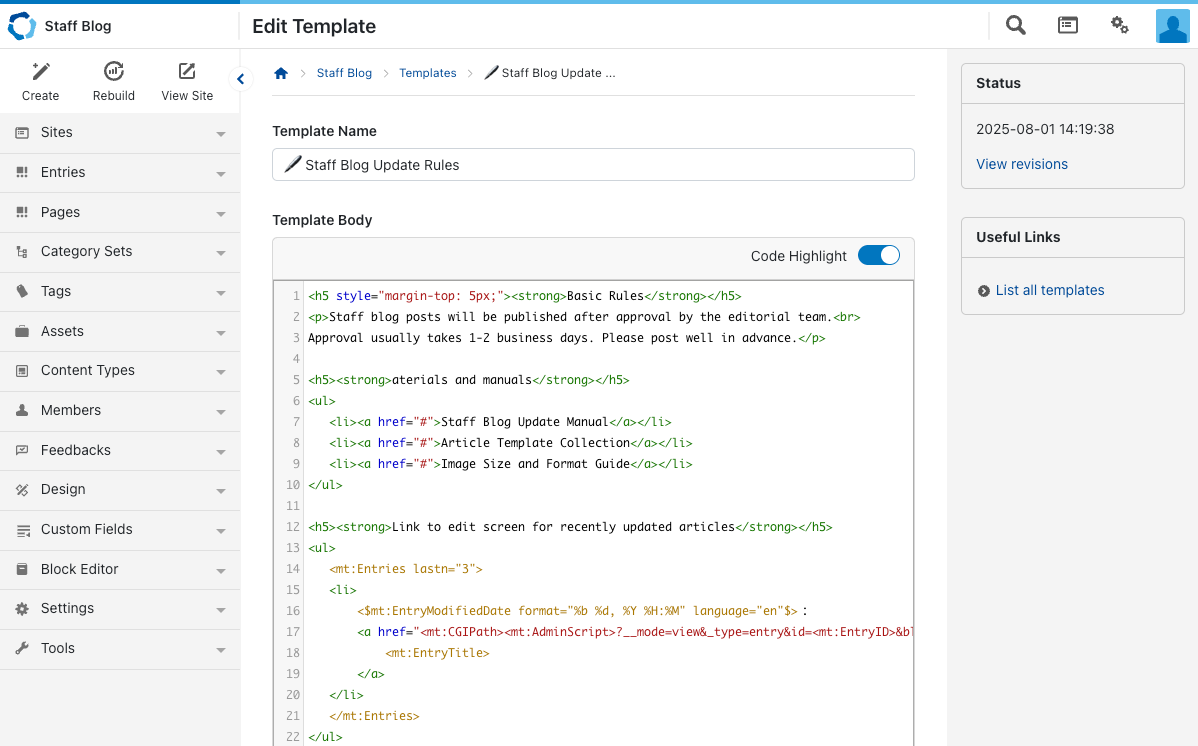Viewport: 1198px width, 746px height.
Task: Go to Templates breadcrumb link
Action: (427, 73)
